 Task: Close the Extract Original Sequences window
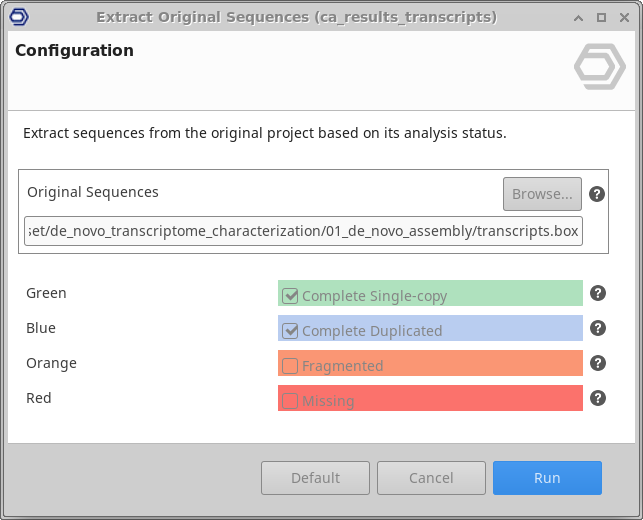623,17
